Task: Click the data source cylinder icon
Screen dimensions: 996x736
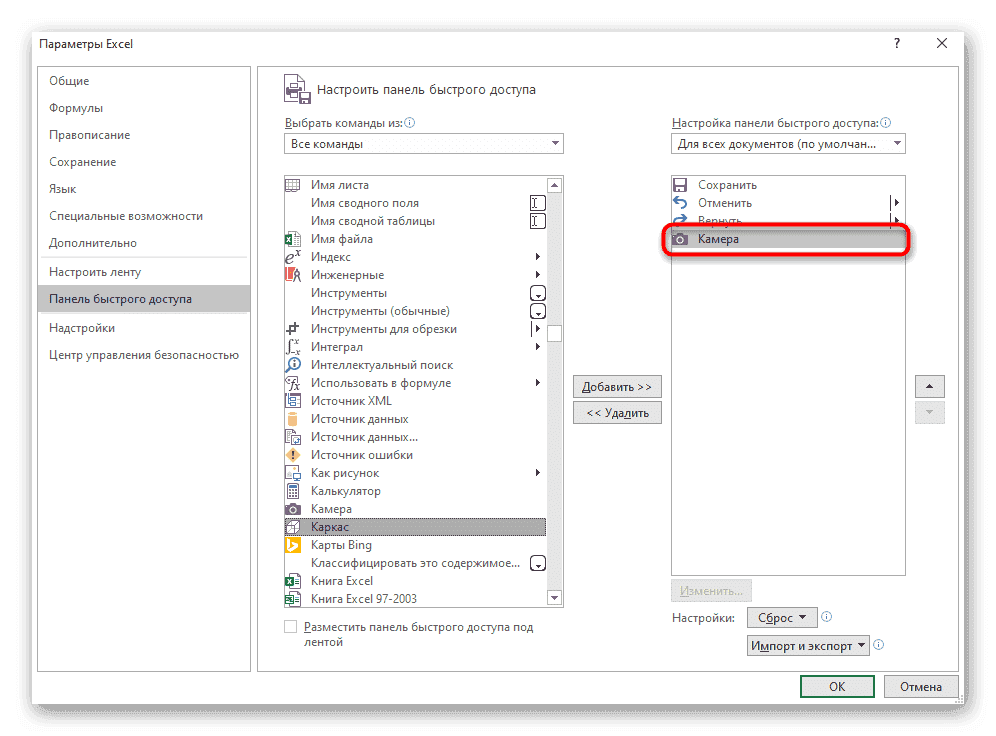Action: pos(293,419)
